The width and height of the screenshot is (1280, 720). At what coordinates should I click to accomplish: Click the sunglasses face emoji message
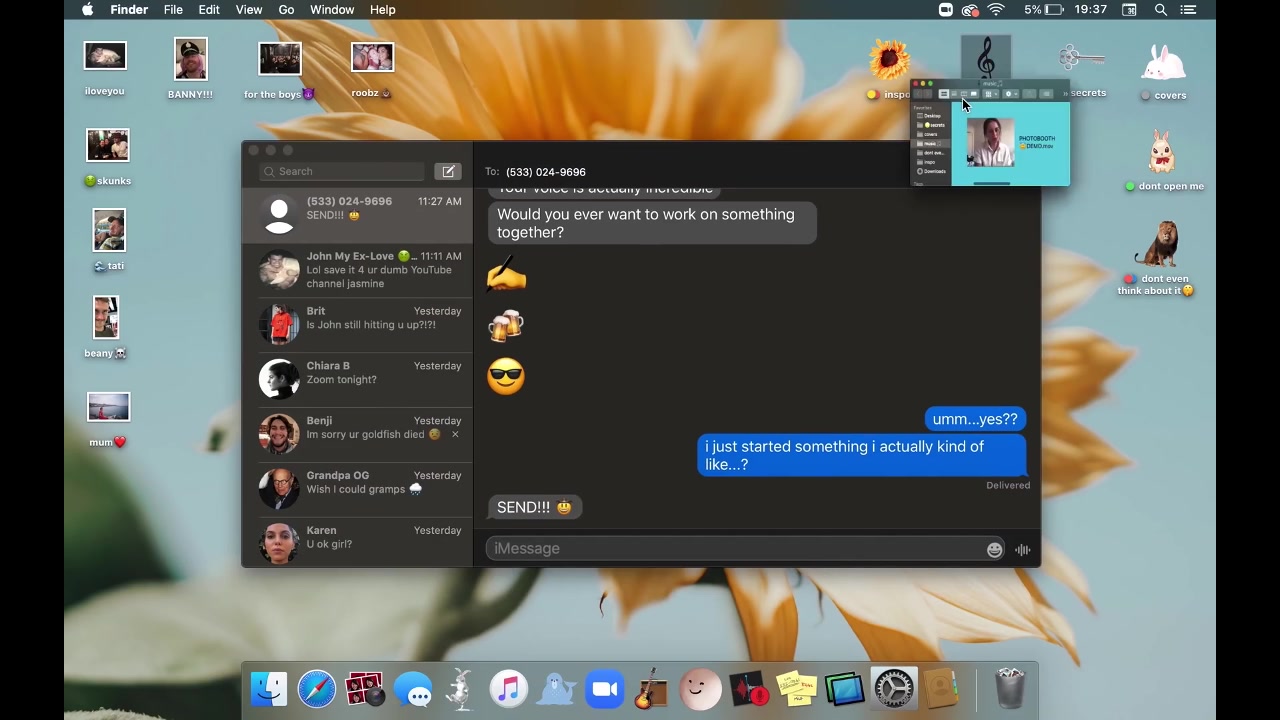click(506, 376)
